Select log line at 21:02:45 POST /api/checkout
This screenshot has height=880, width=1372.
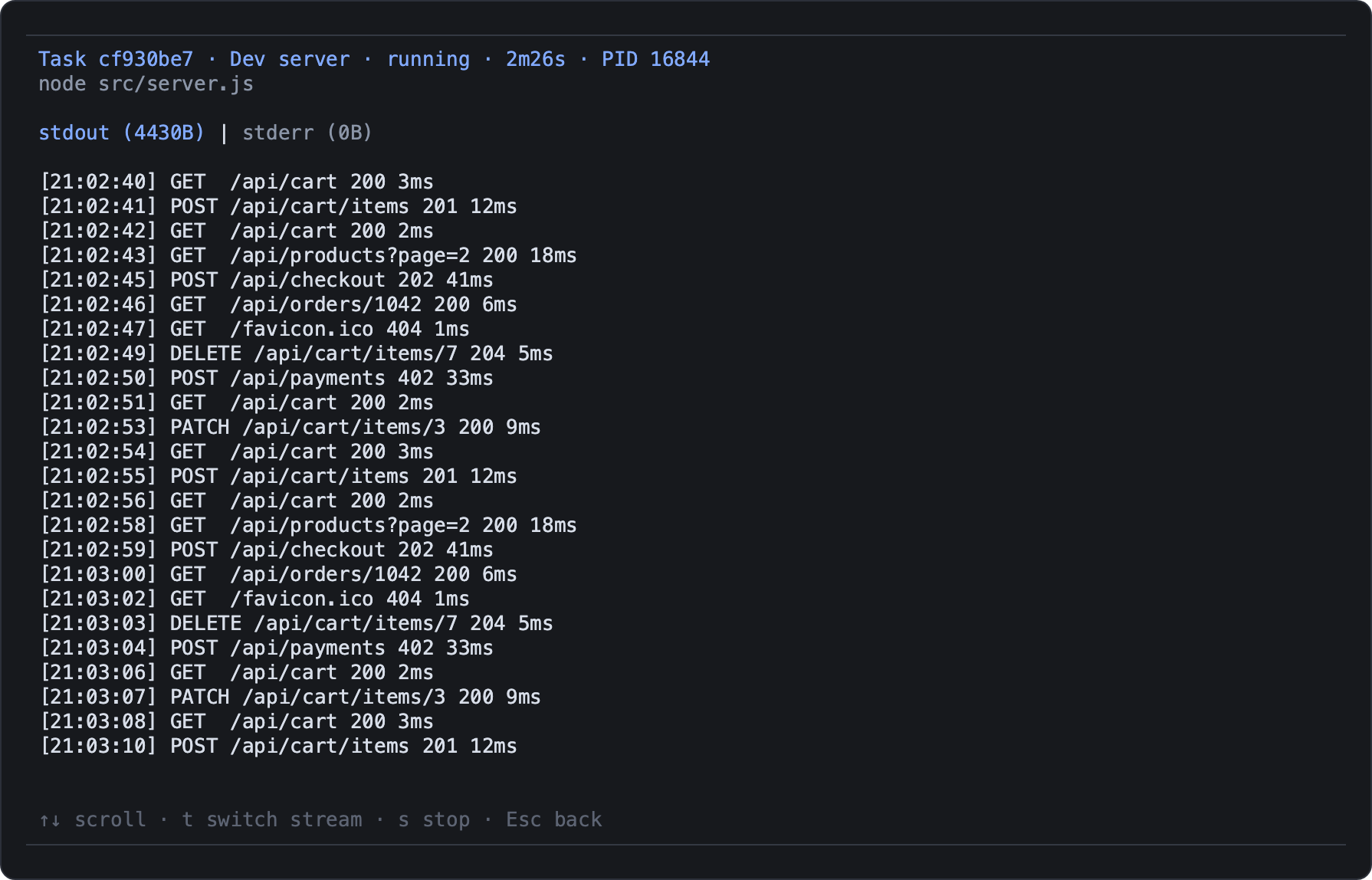267,280
